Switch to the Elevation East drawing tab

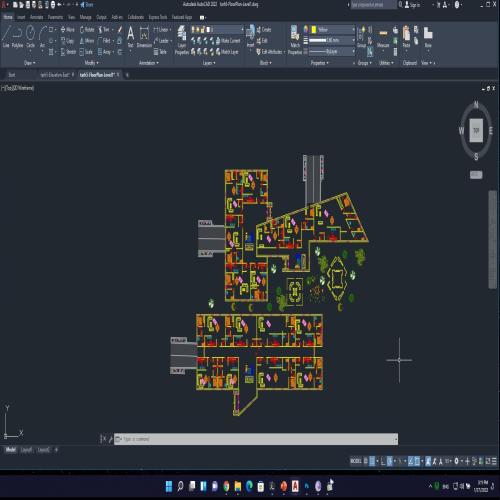click(54, 75)
